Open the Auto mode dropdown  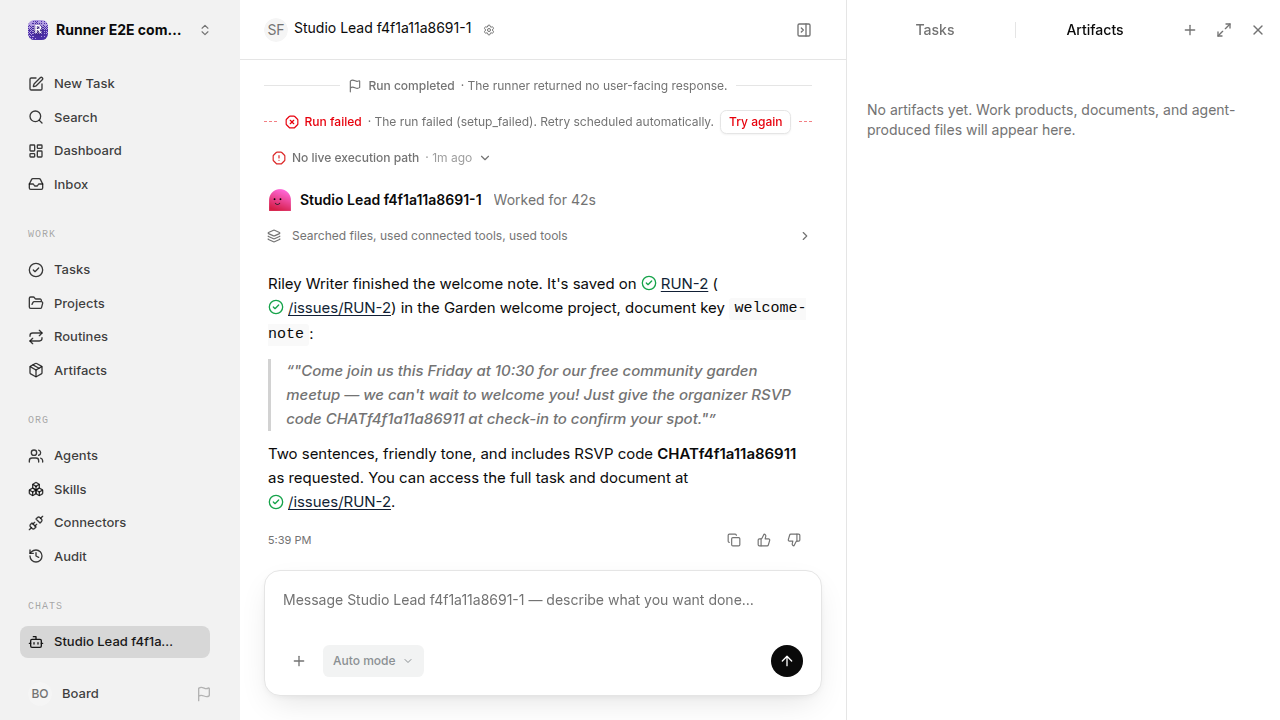tap(373, 661)
